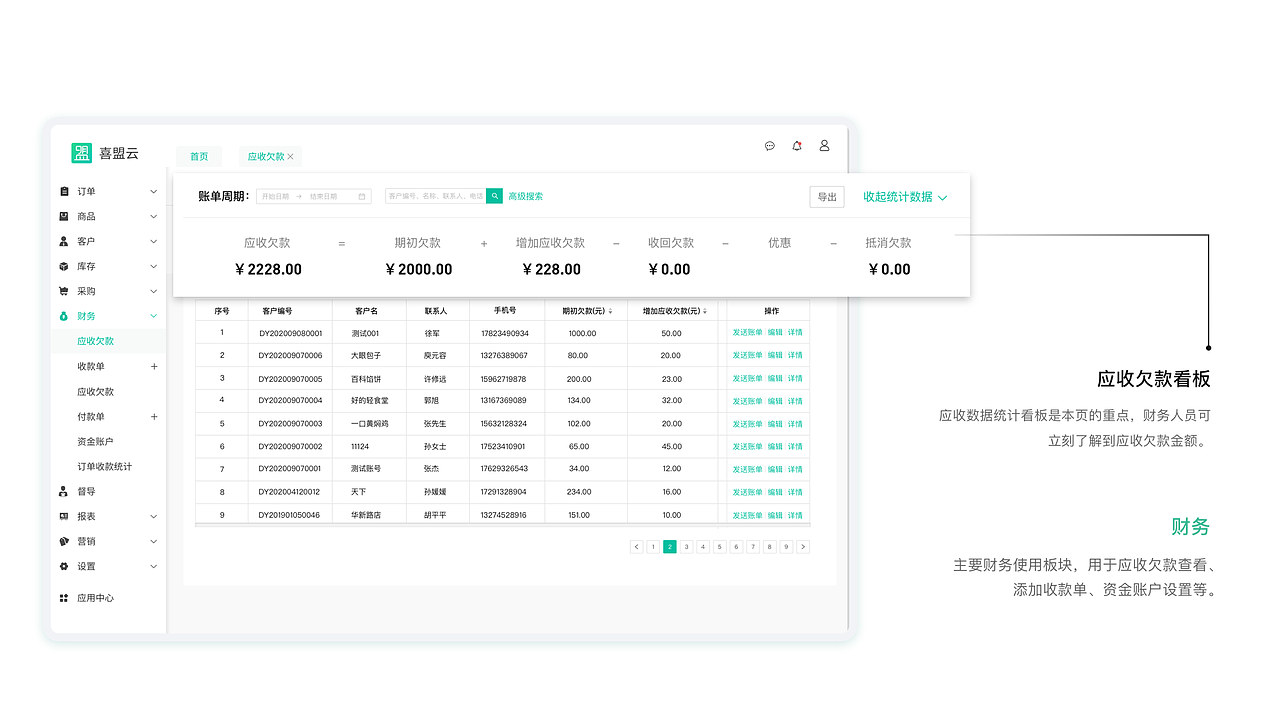Collapse statistics via 收起统计数据

click(x=905, y=197)
